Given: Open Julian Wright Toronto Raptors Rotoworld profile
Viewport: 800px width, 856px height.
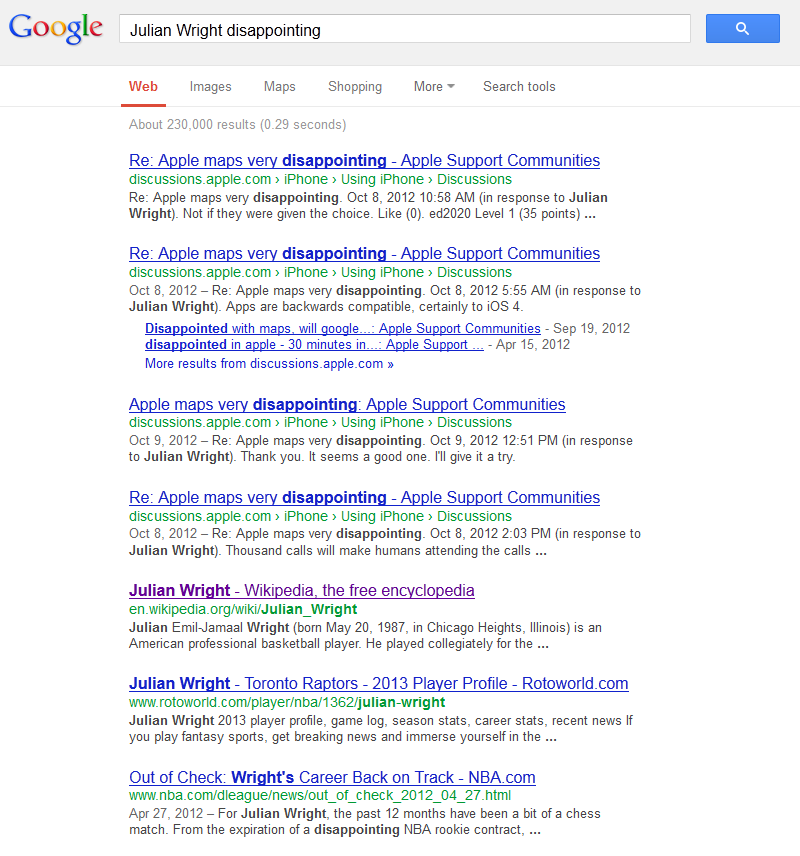Looking at the screenshot, I should pyautogui.click(x=378, y=684).
